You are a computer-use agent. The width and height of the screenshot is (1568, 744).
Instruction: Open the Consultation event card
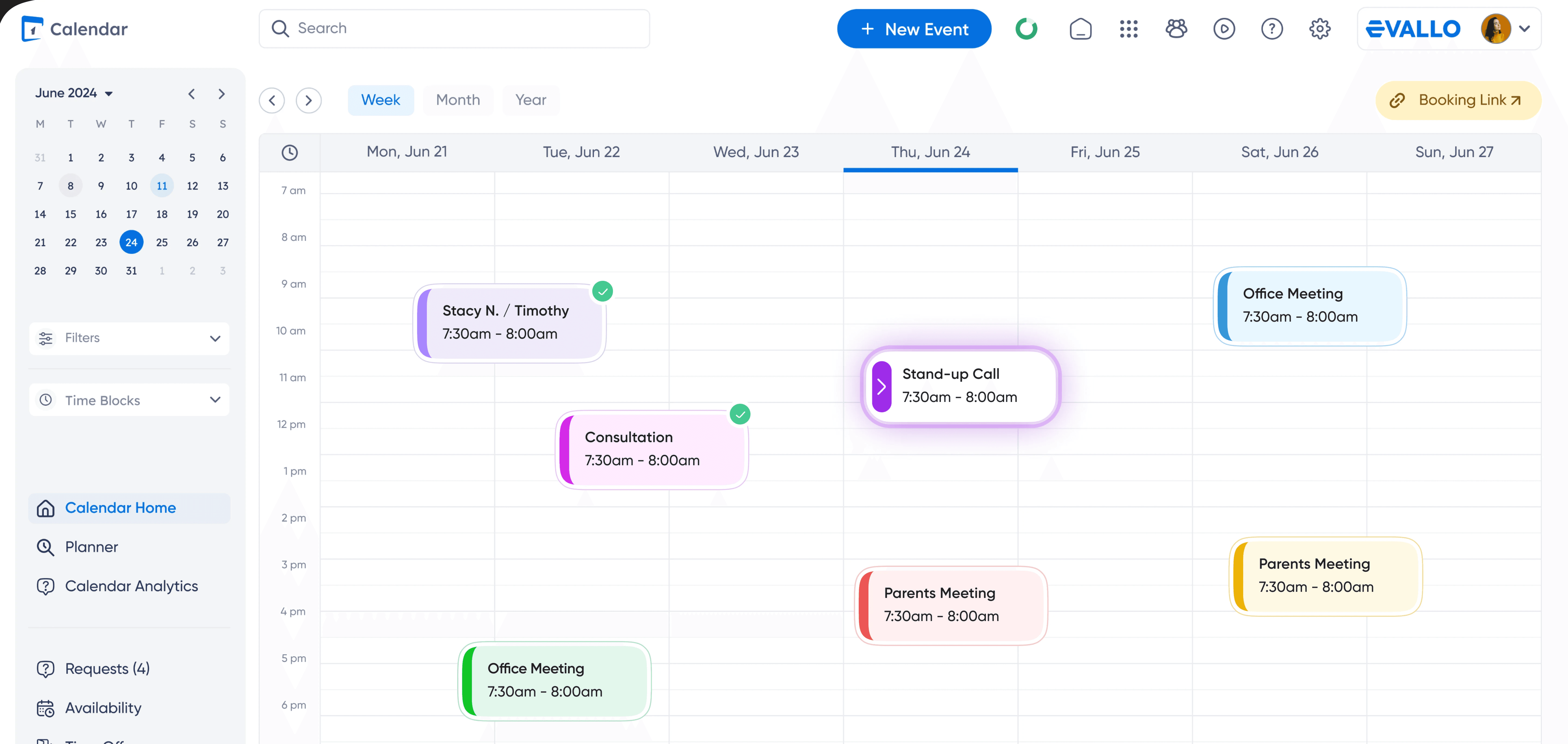pos(652,450)
